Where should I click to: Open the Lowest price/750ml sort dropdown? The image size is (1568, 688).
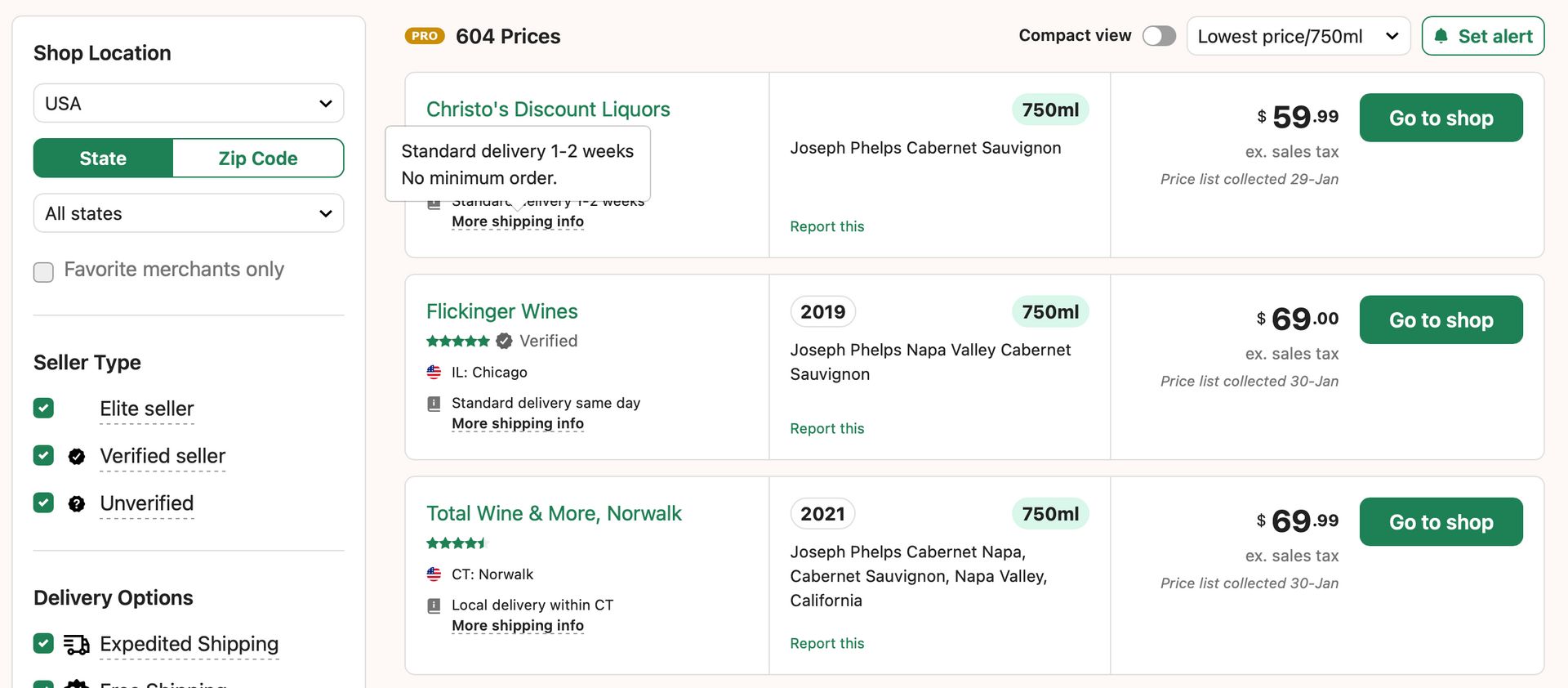point(1298,37)
